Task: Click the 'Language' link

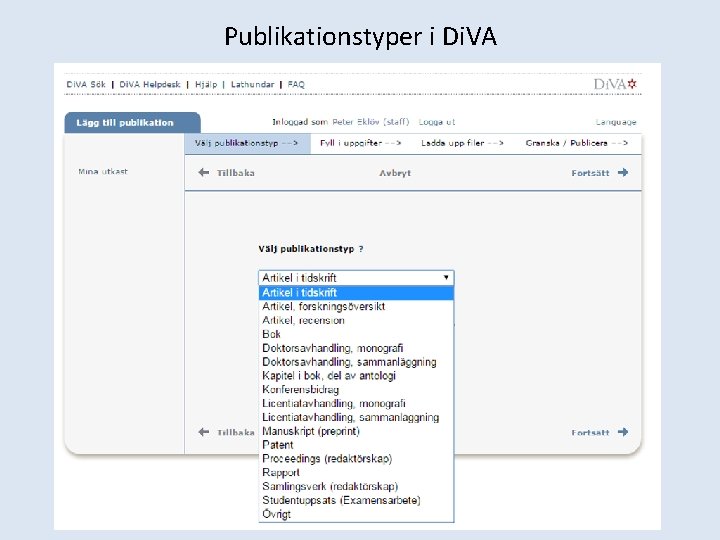Action: pos(616,122)
